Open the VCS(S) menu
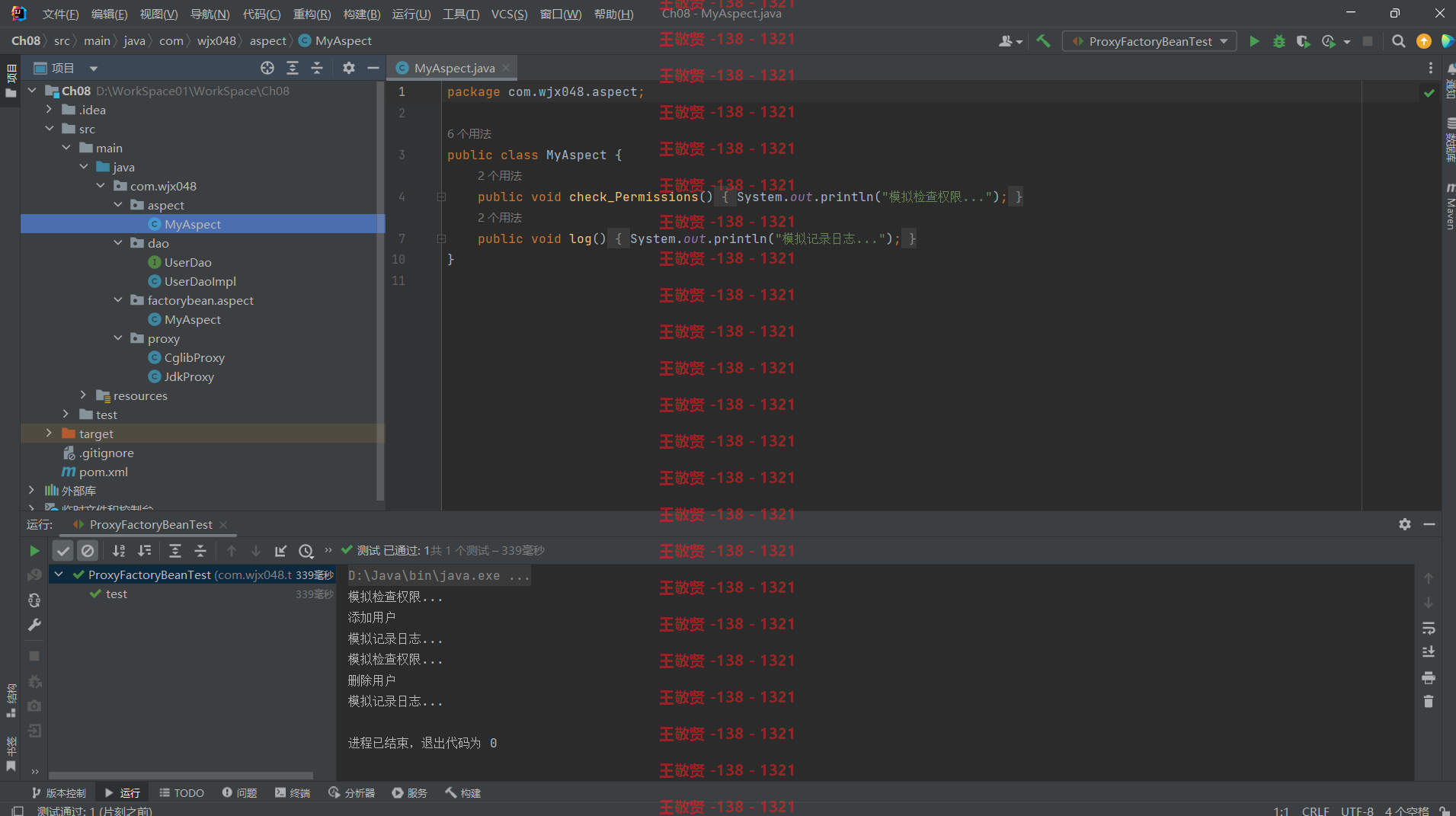 (x=509, y=14)
